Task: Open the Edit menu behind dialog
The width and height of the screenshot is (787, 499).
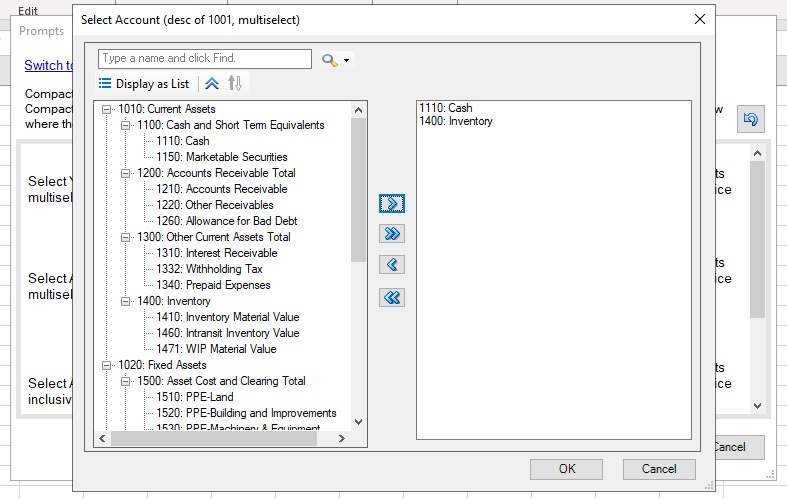Action: point(28,11)
